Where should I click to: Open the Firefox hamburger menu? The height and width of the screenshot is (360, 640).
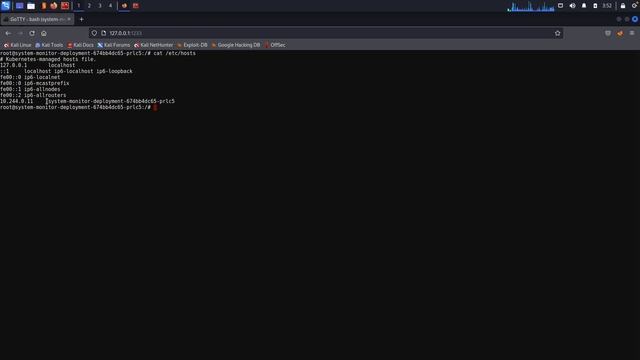[x=632, y=33]
